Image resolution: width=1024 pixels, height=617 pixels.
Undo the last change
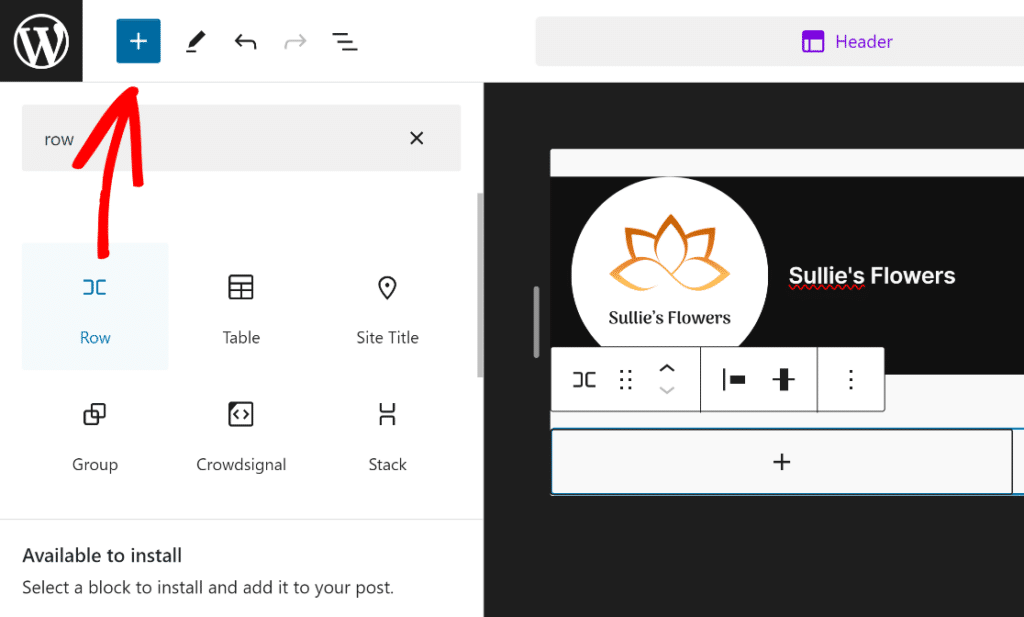click(245, 41)
